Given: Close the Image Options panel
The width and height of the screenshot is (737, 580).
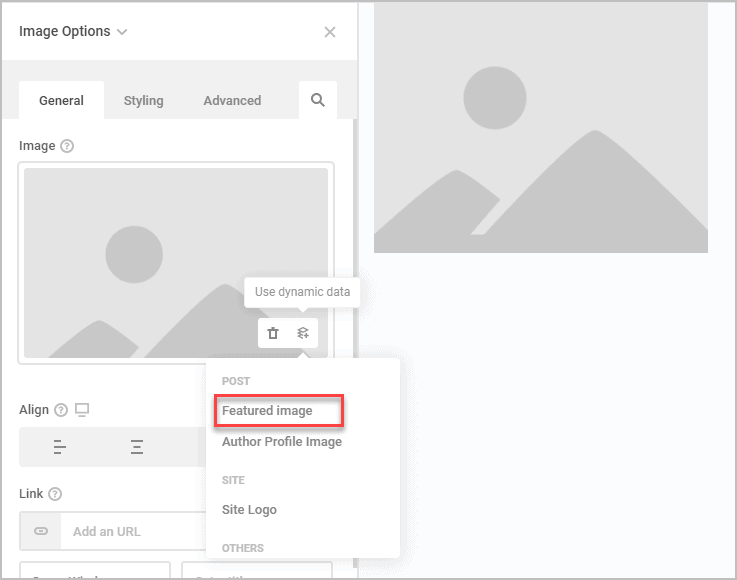Looking at the screenshot, I should (330, 32).
